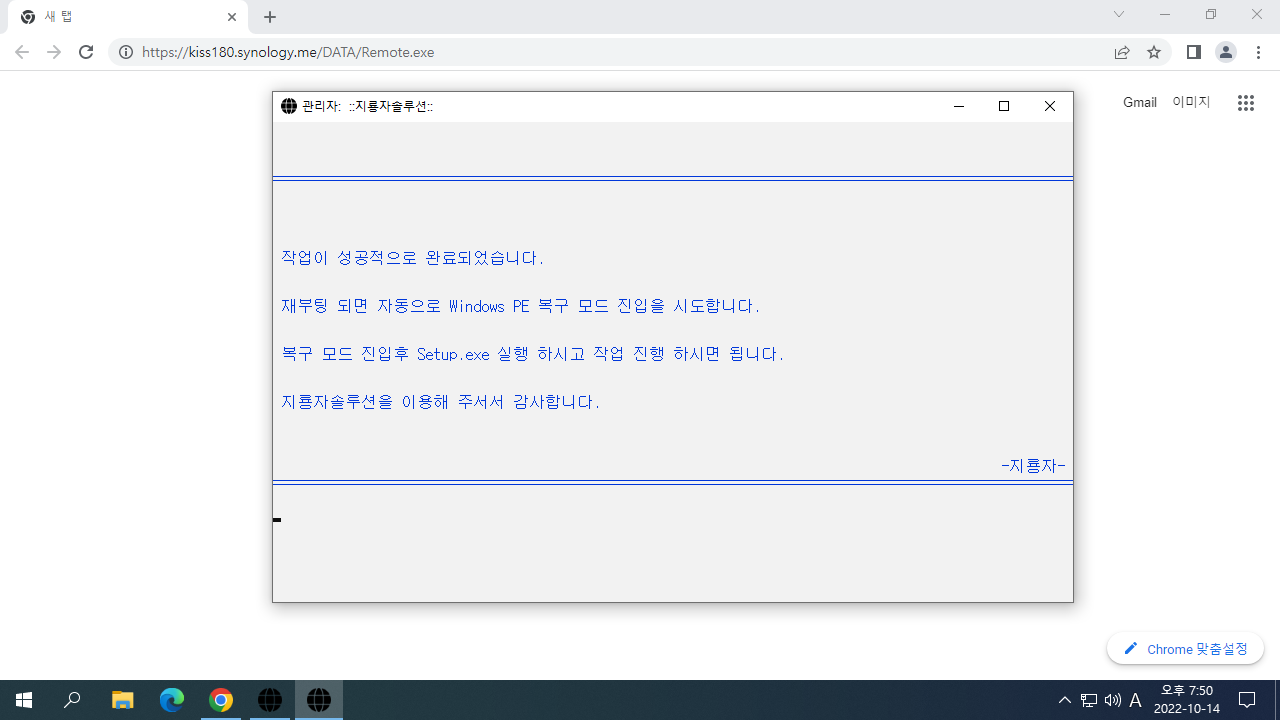Open Chrome side panel icon
The height and width of the screenshot is (720, 1280).
click(1194, 52)
